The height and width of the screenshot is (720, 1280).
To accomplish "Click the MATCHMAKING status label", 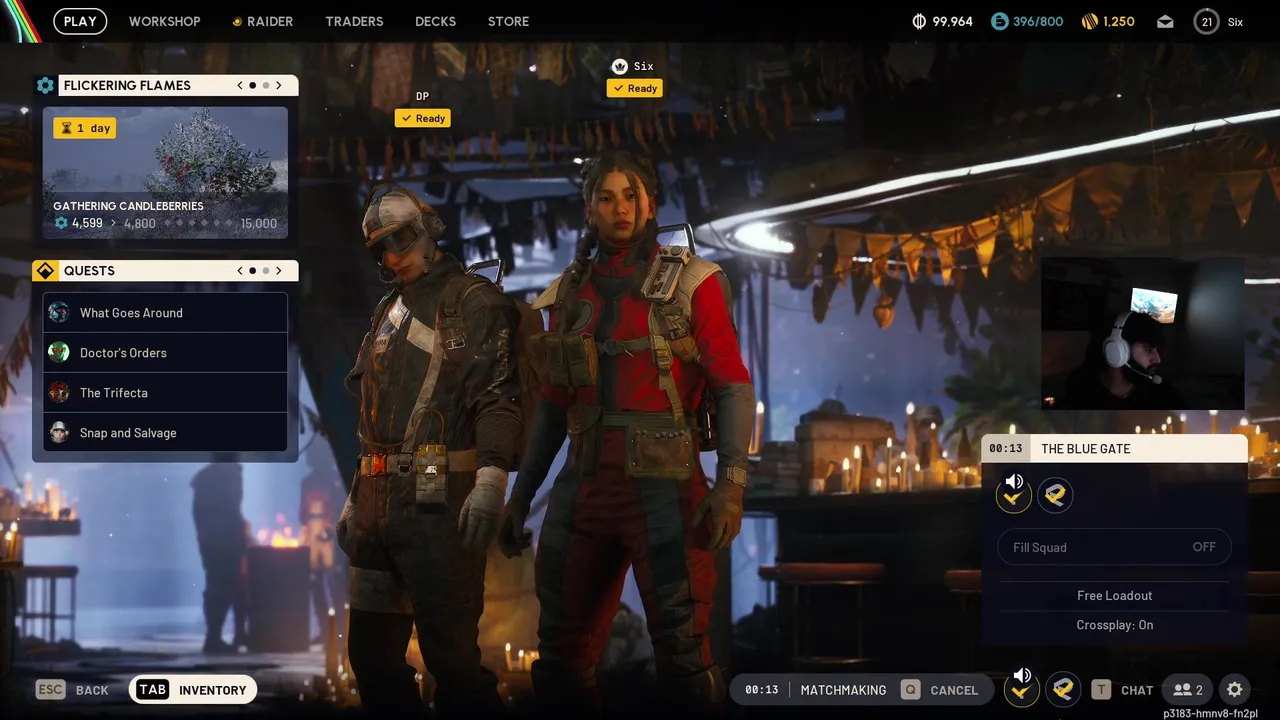I will pos(843,690).
